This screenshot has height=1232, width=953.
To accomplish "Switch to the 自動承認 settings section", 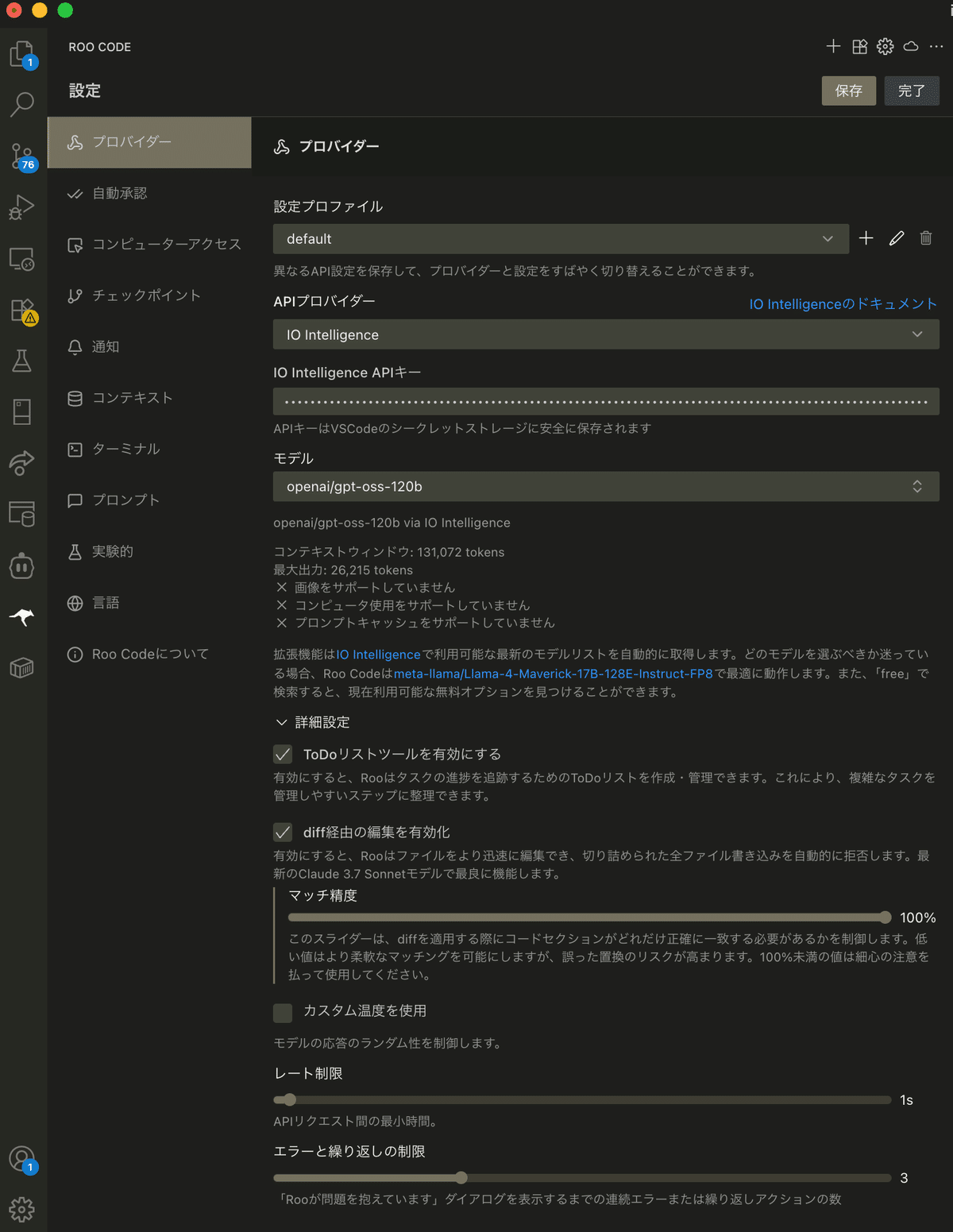I will pyautogui.click(x=119, y=192).
